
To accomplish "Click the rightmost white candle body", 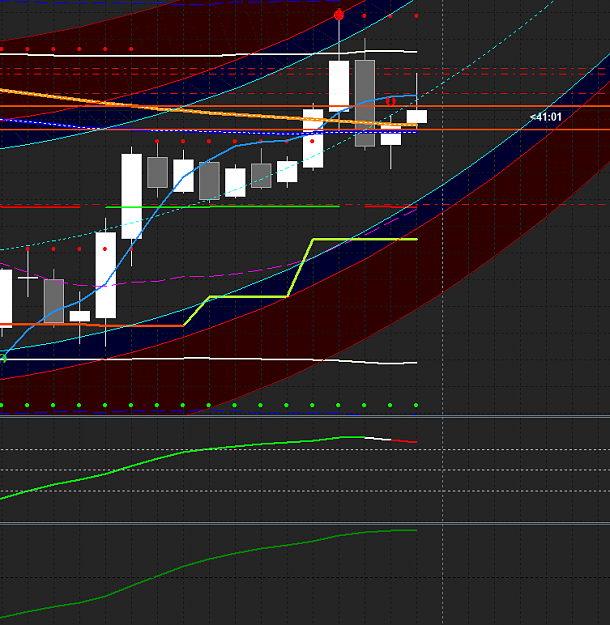I will 417,116.
